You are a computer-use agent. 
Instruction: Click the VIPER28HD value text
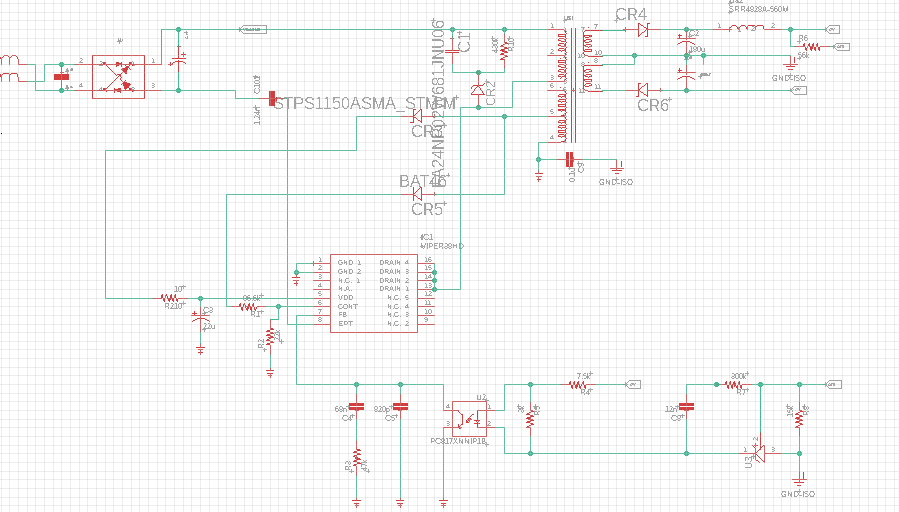pos(442,246)
